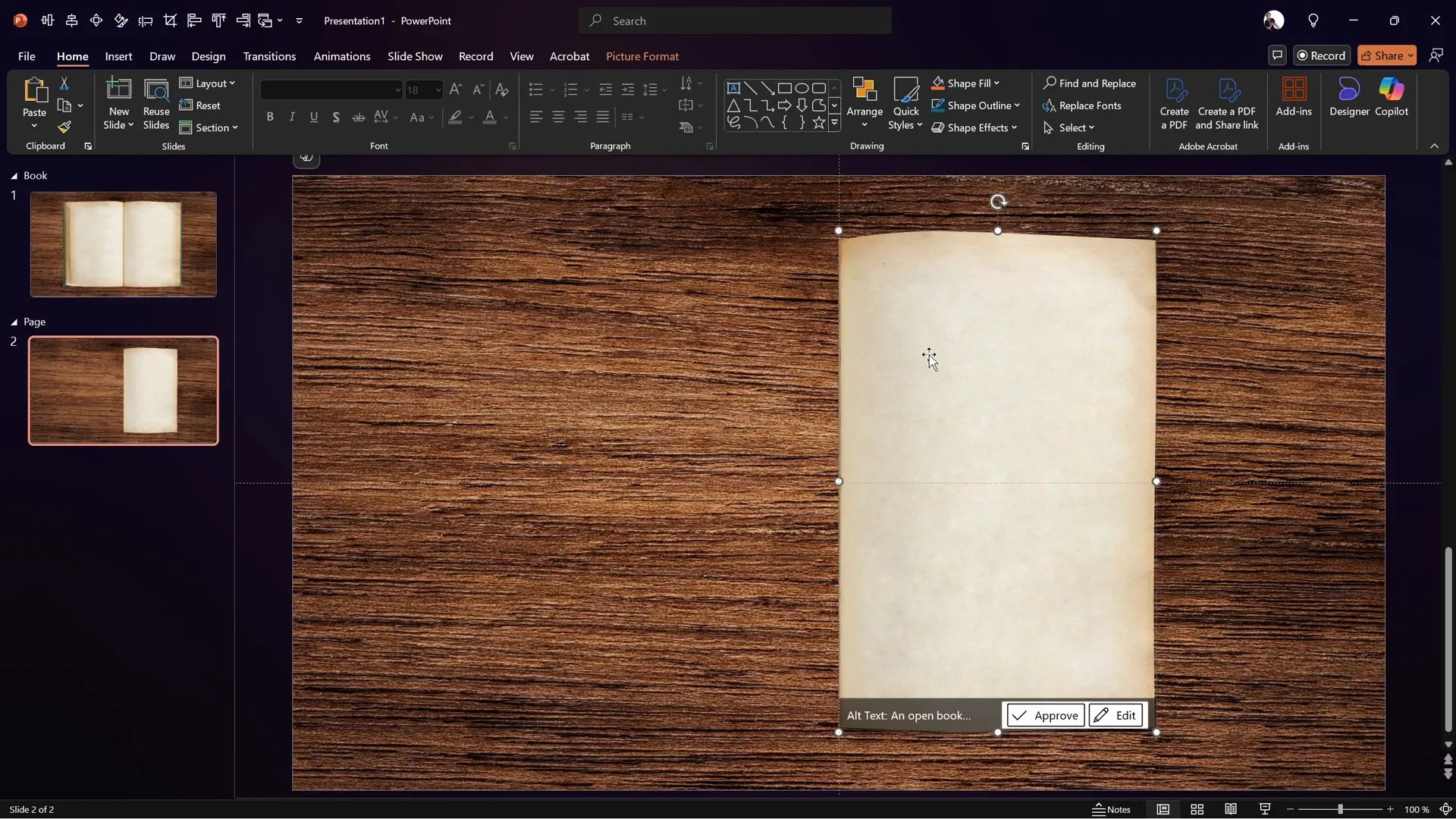Open Reuse Slides
The height and width of the screenshot is (819, 1456).
156,104
